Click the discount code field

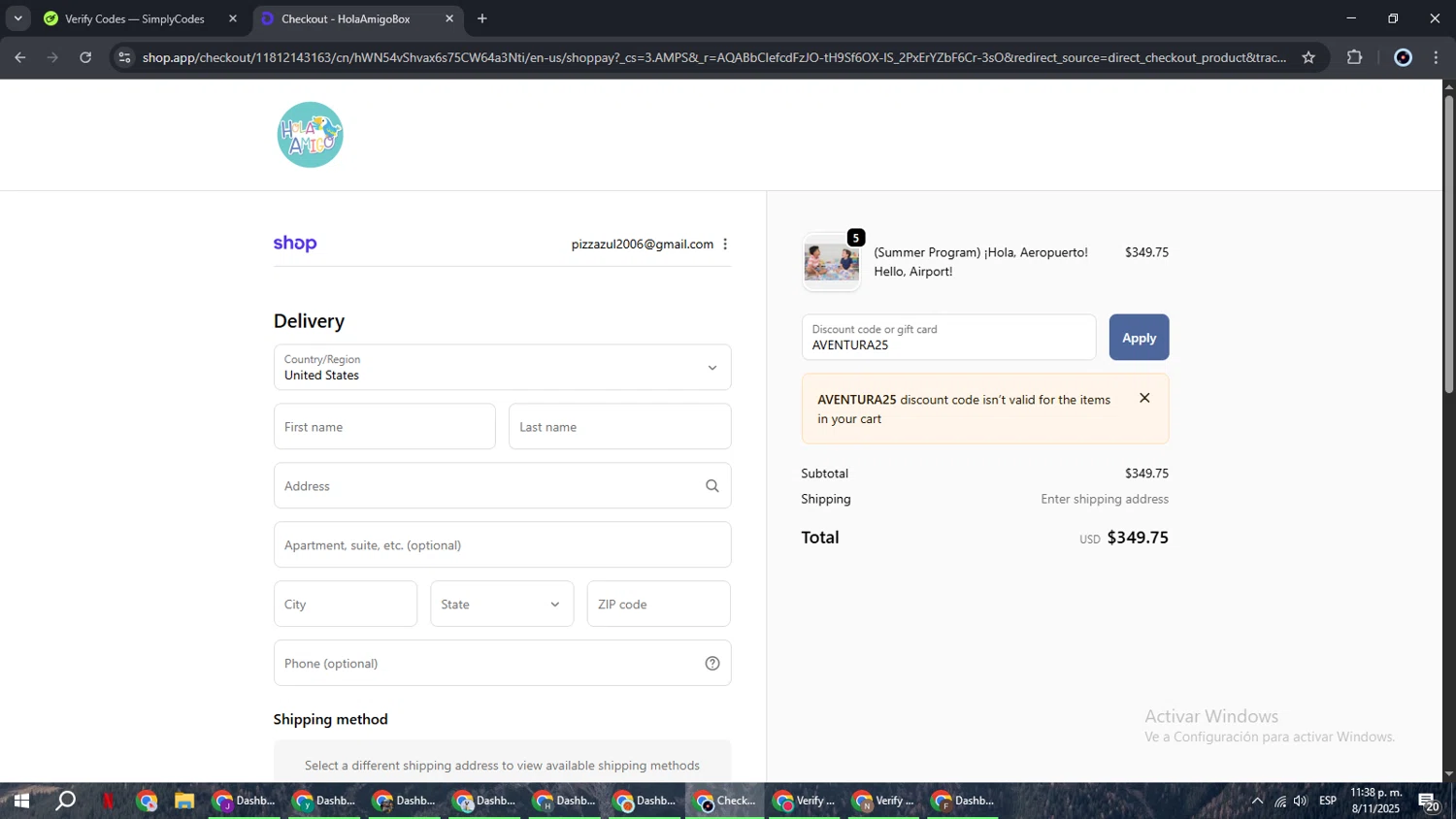[948, 338]
